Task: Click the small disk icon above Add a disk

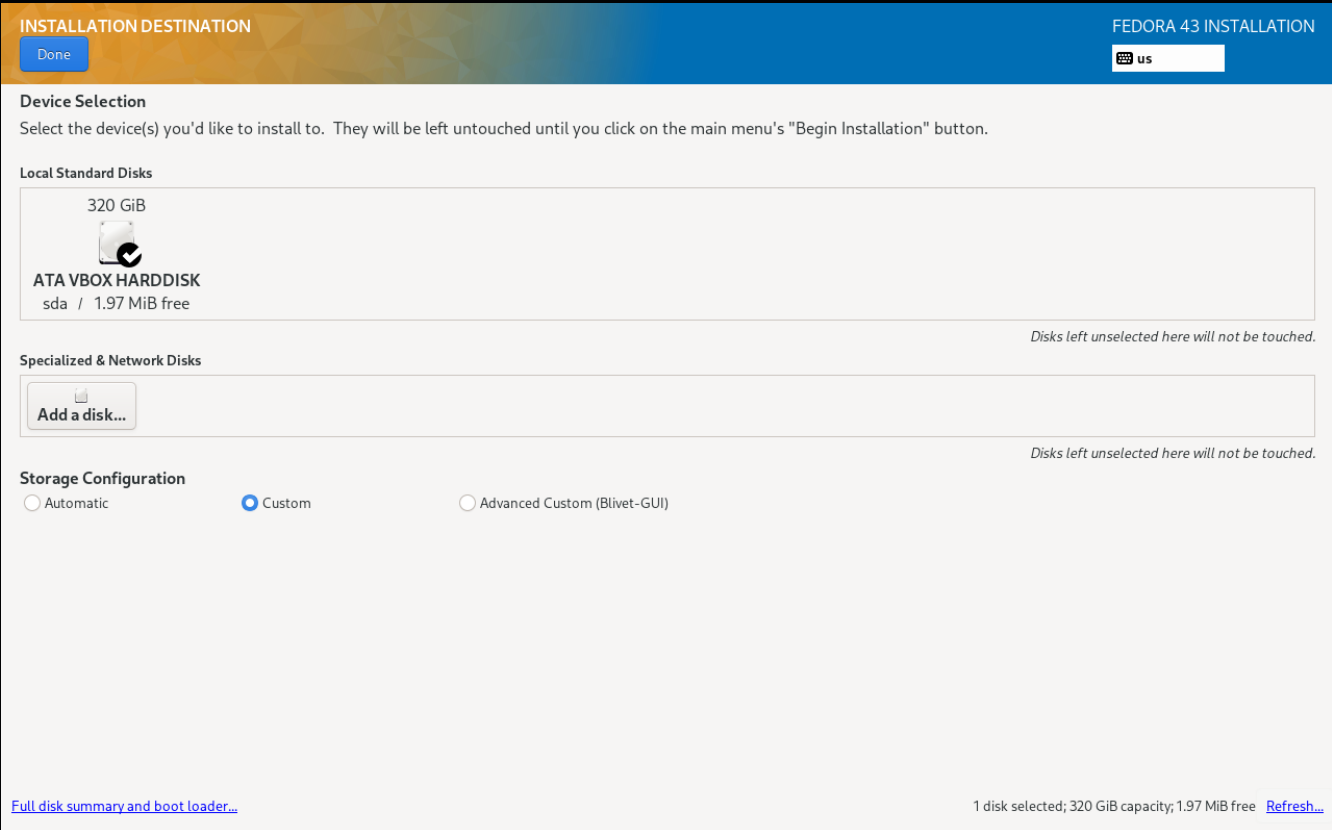Action: [x=81, y=397]
